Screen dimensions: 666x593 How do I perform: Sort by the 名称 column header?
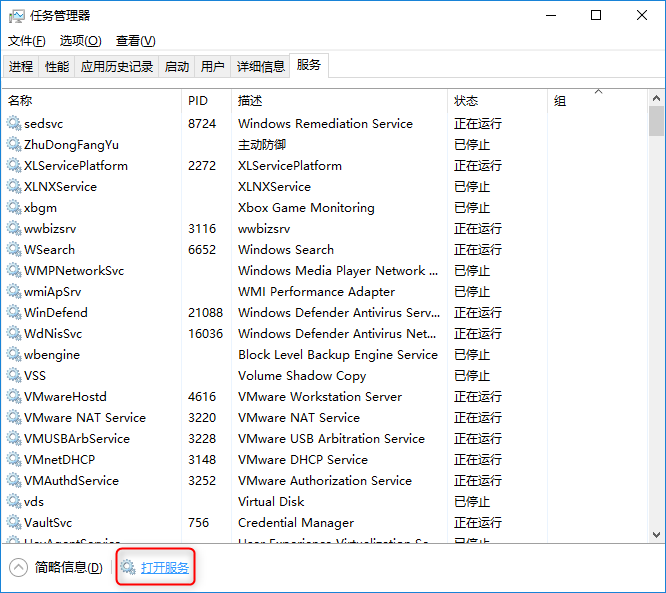tap(92, 101)
